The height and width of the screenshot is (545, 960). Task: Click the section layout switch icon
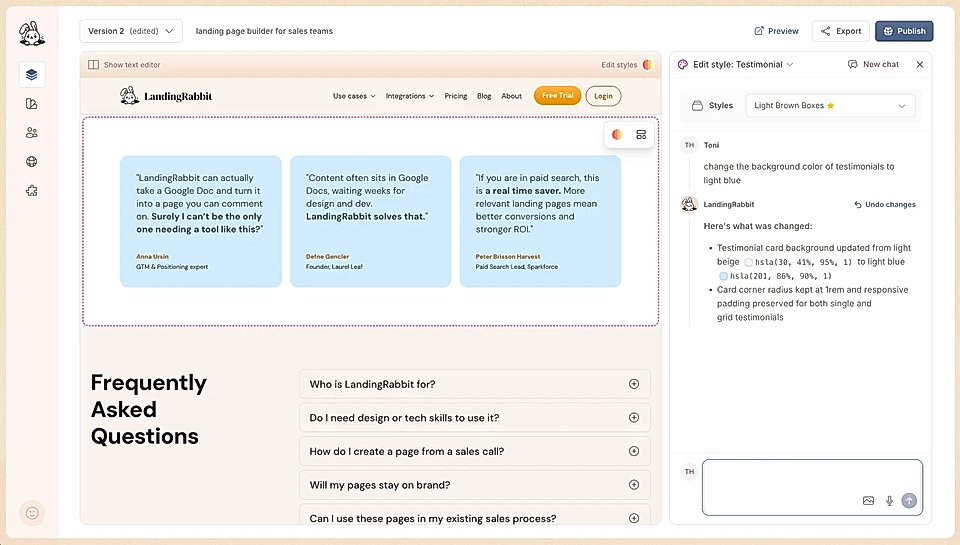pos(641,135)
